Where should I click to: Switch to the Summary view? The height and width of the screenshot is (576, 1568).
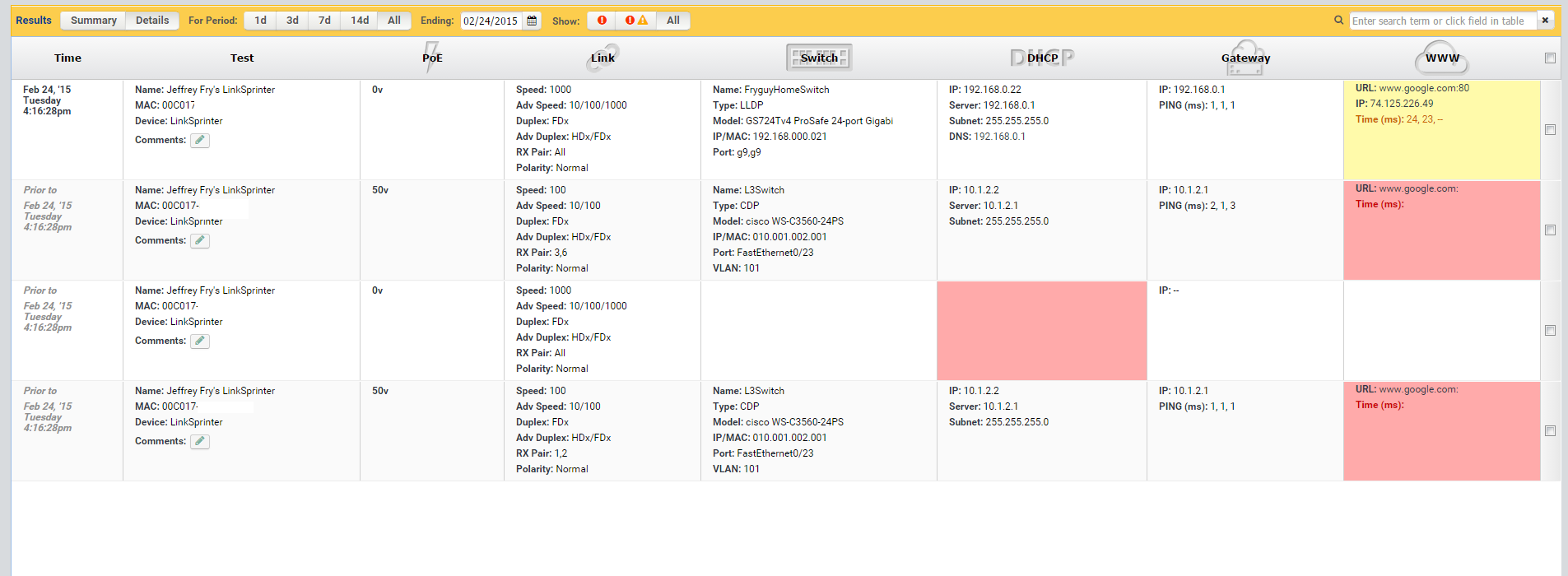[93, 21]
